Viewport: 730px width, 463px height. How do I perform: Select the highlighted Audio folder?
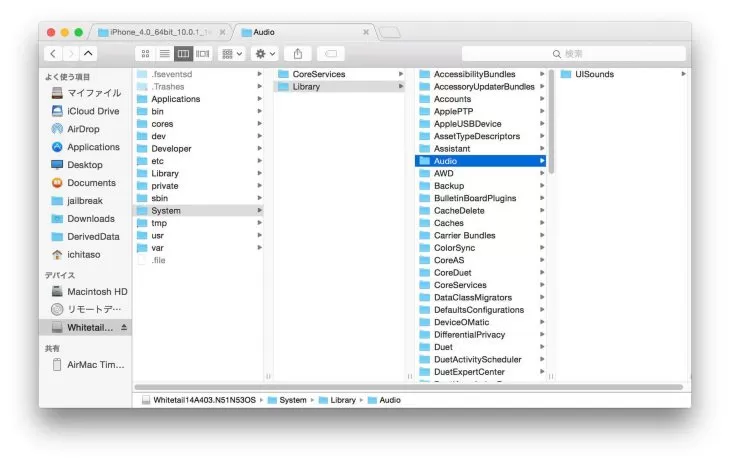pos(481,161)
